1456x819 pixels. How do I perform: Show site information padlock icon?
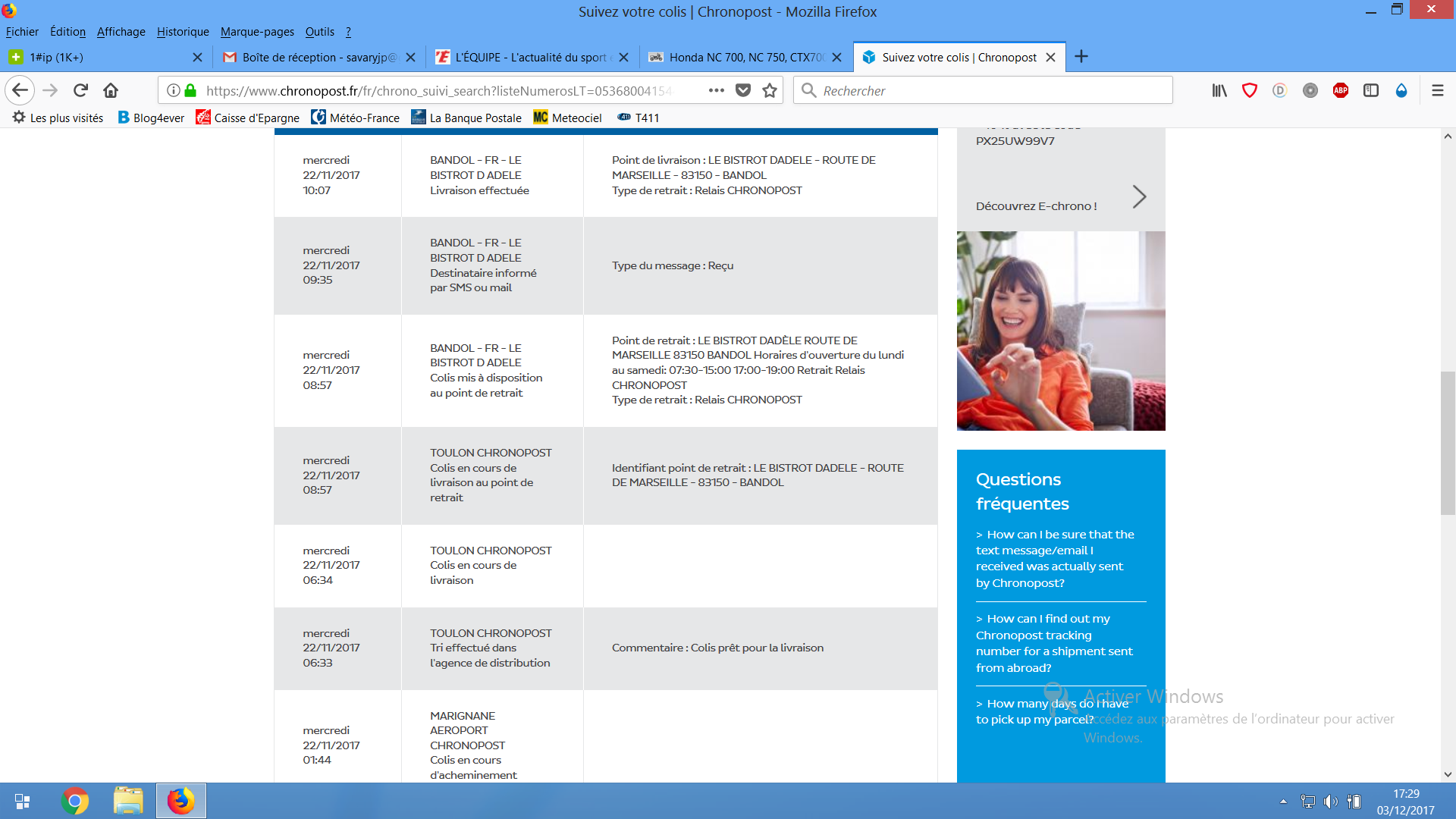point(190,90)
